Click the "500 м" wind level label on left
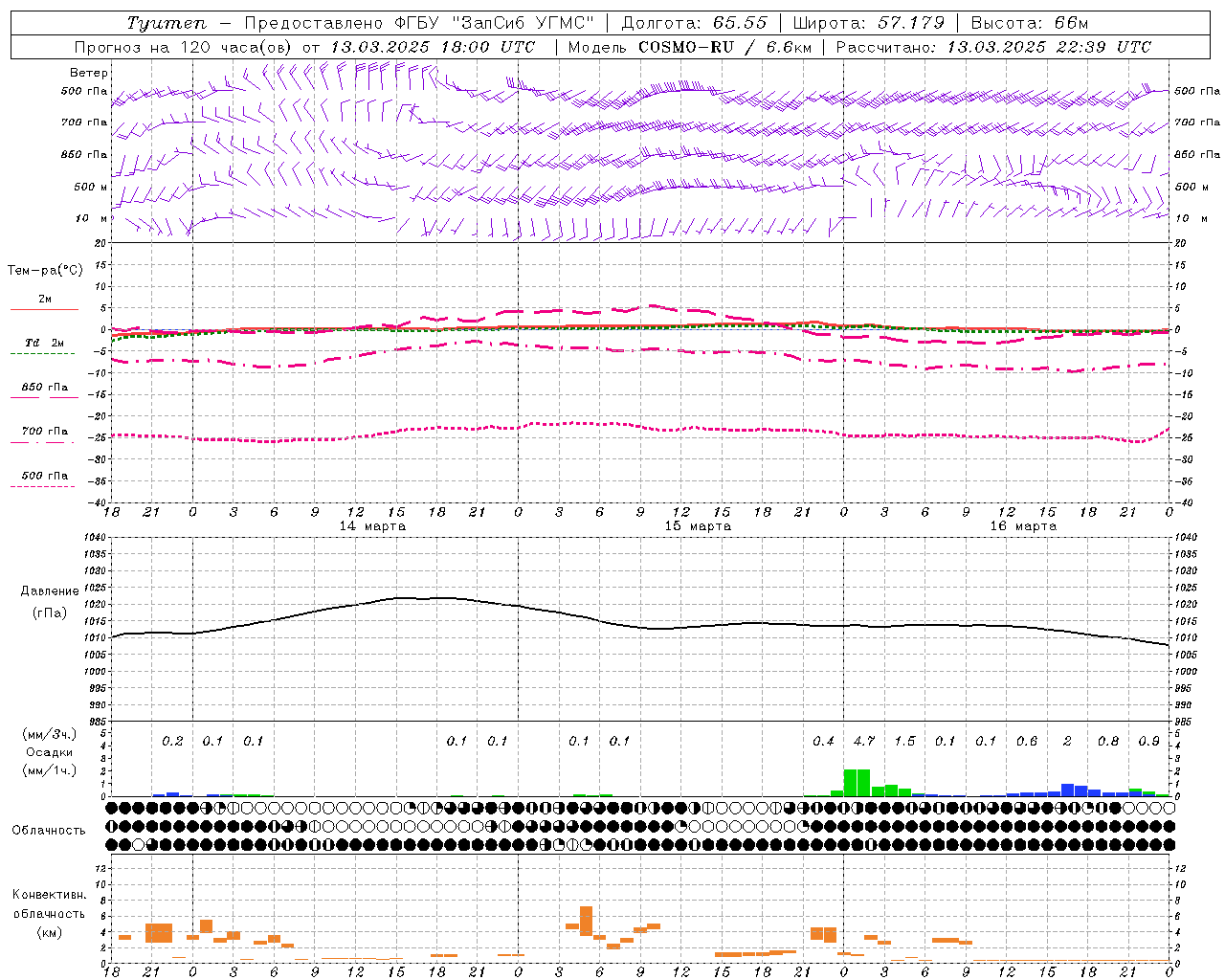This screenshot has width=1225, height=980. pos(91,187)
